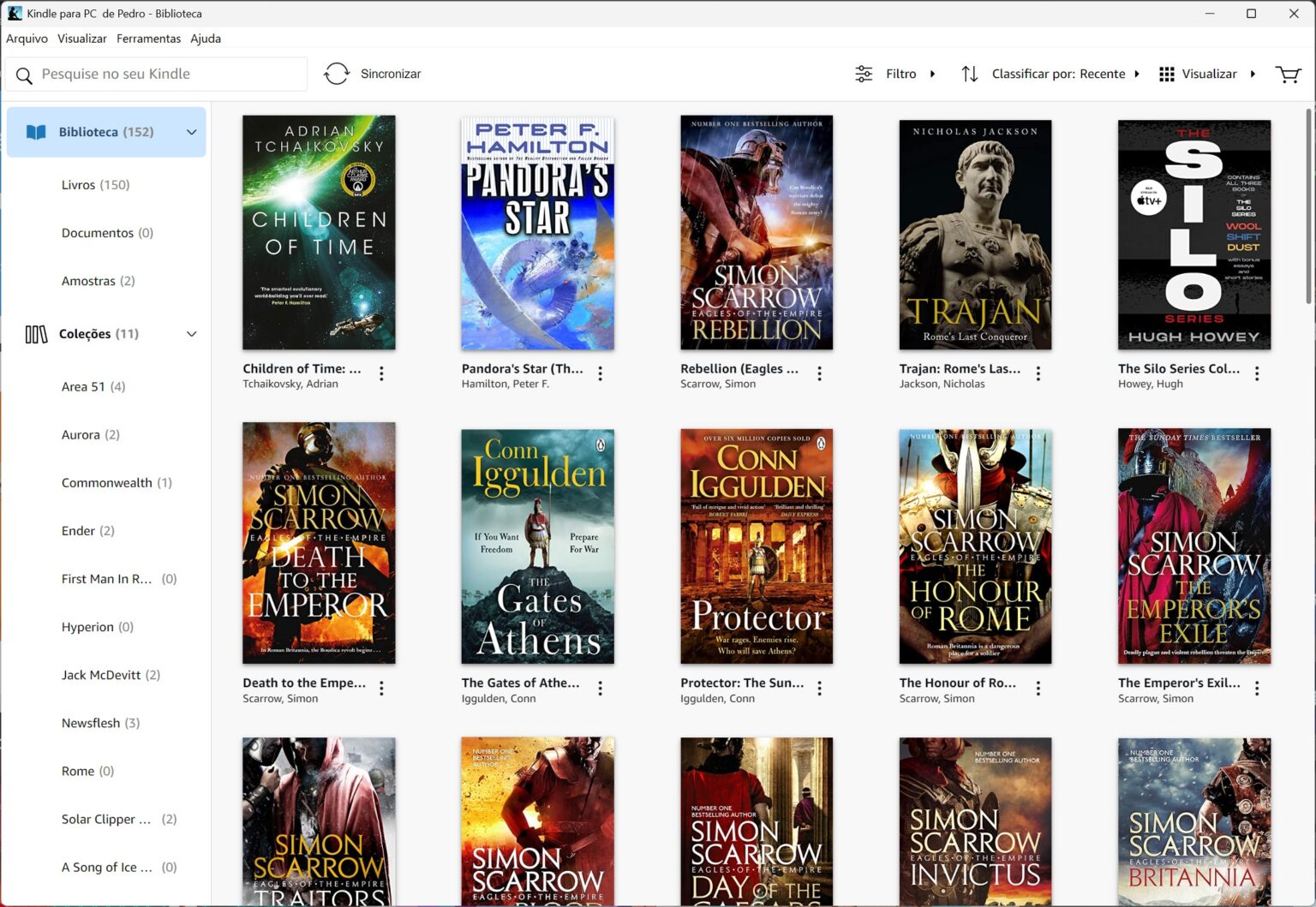Open the shopping cart store icon

[x=1288, y=75]
